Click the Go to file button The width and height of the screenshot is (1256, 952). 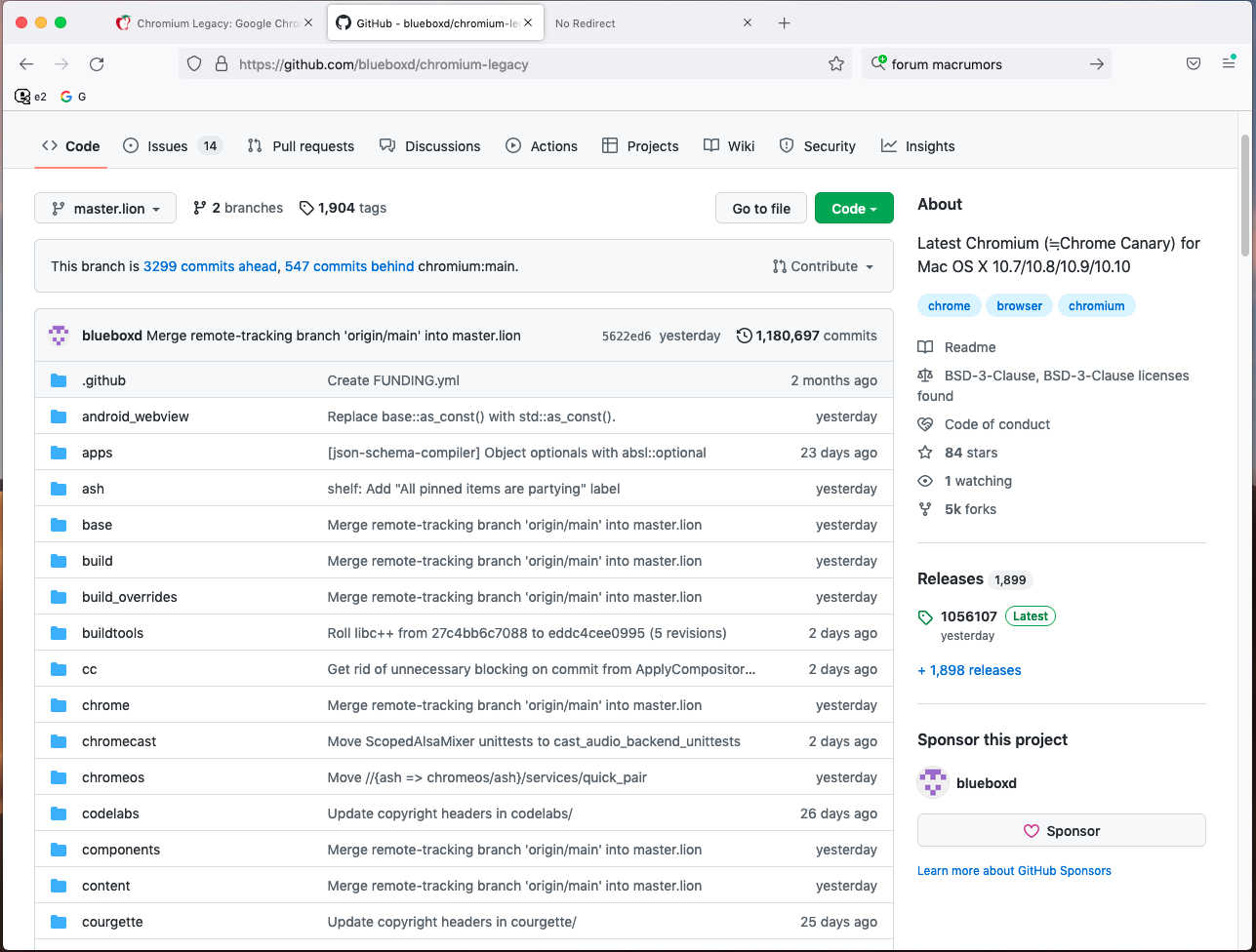pos(761,208)
